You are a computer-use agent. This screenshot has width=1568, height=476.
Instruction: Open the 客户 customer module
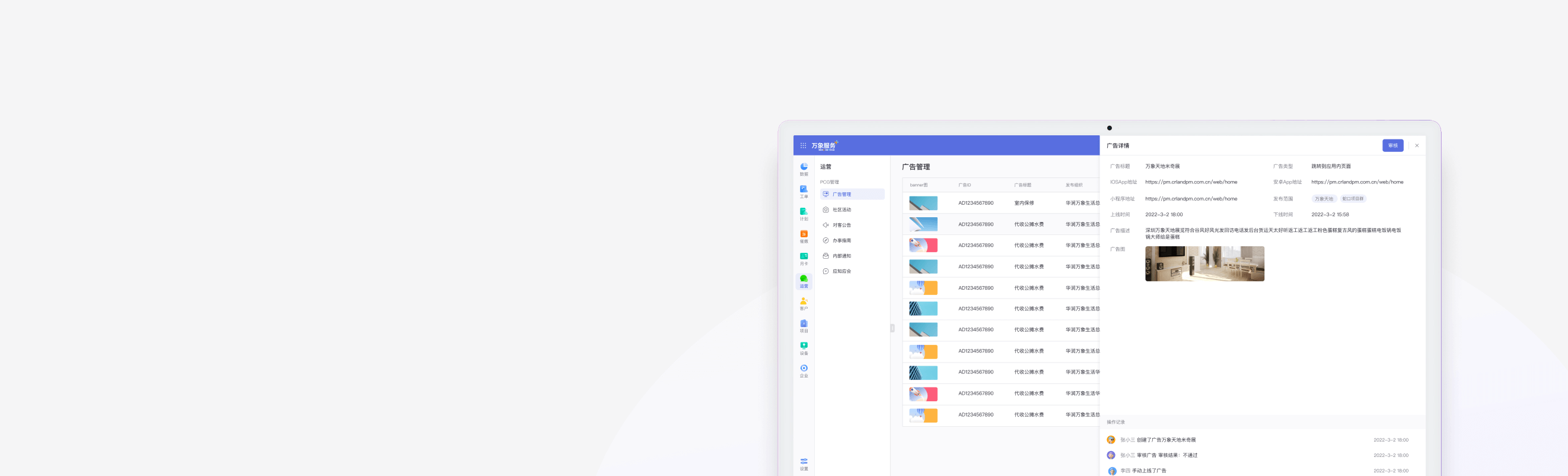tap(804, 304)
